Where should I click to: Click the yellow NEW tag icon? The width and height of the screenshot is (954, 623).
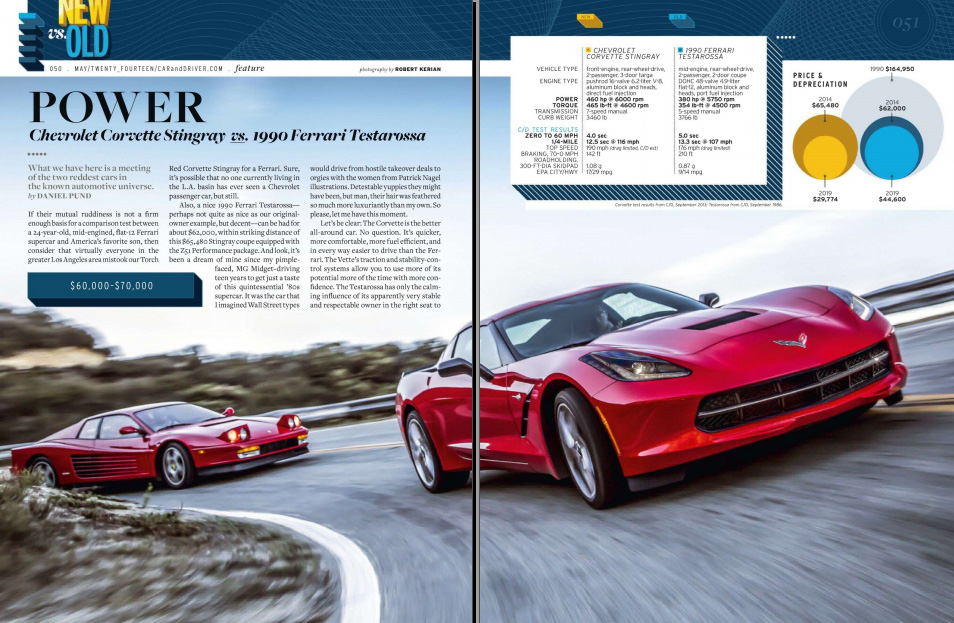point(589,20)
